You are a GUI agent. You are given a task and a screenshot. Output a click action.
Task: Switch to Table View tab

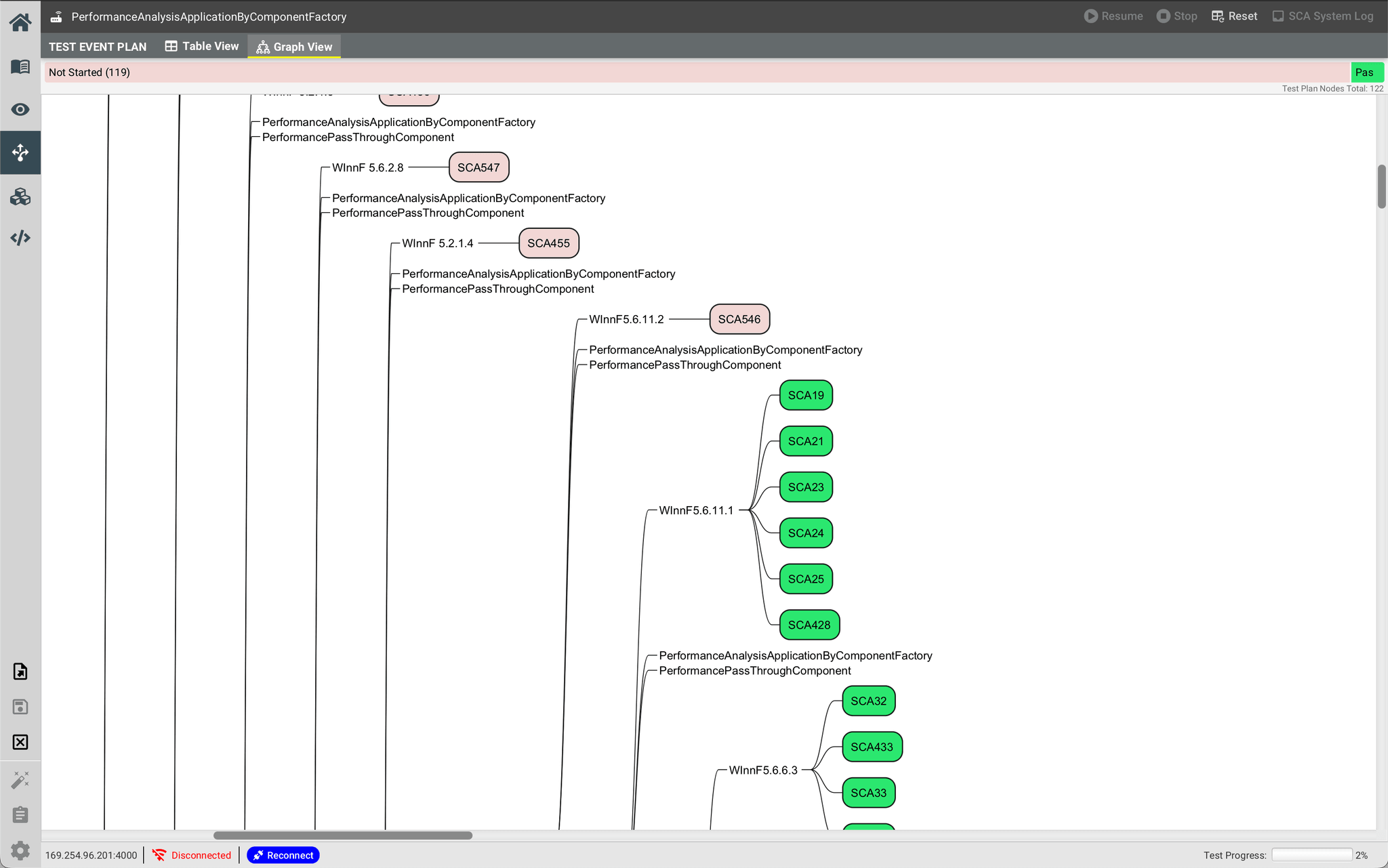click(x=201, y=46)
